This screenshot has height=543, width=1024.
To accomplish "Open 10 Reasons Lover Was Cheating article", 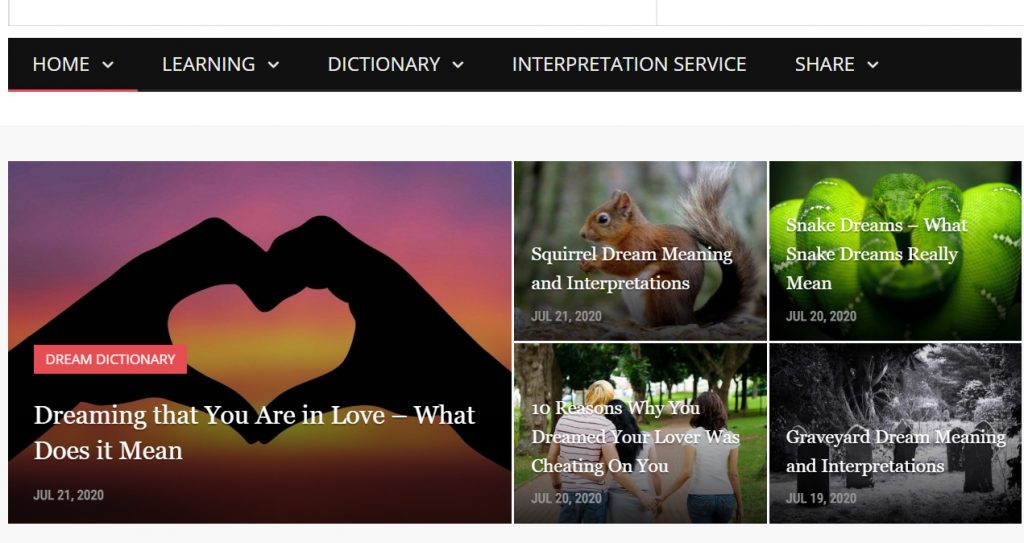I will pyautogui.click(x=635, y=436).
